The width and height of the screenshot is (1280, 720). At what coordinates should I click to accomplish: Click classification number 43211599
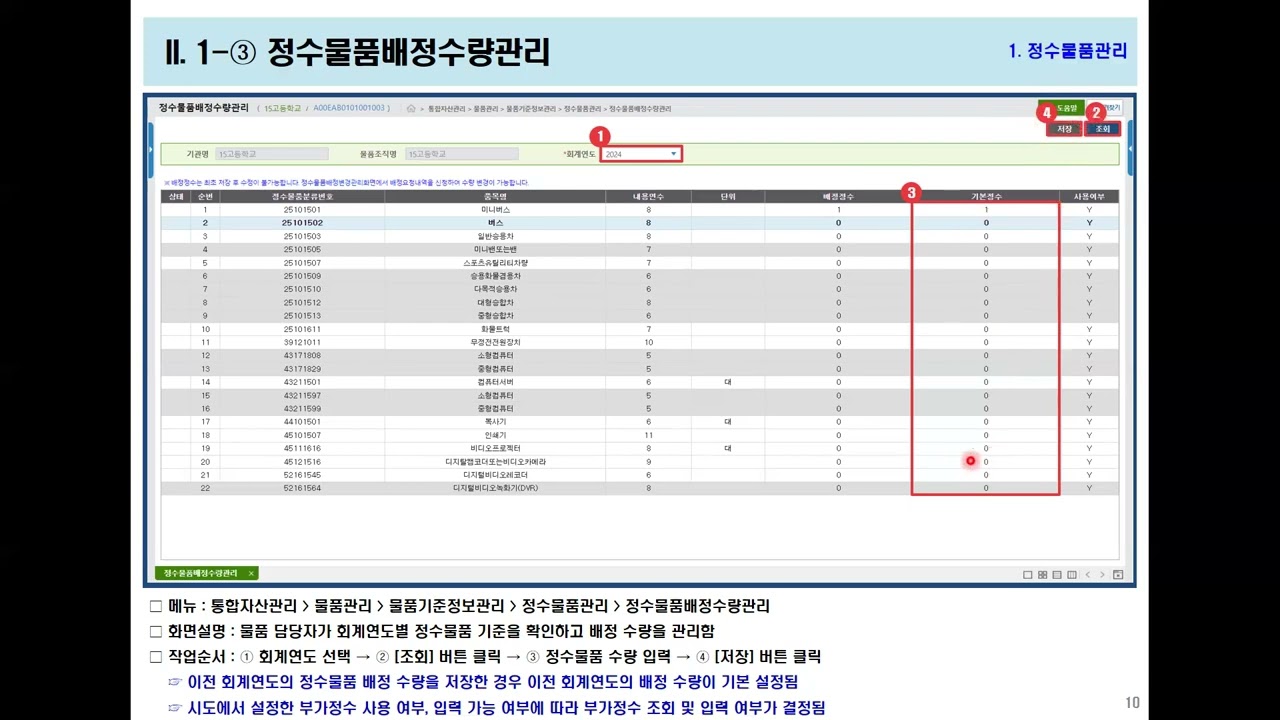(302, 408)
